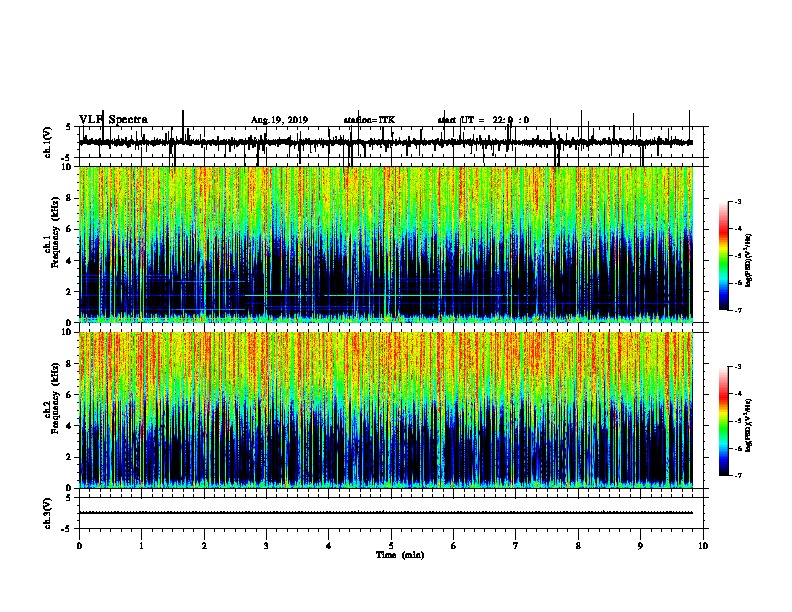This screenshot has height=612, width=792.
Task: Click the ch.2 spectrogram color scale bar
Action: [x=724, y=421]
